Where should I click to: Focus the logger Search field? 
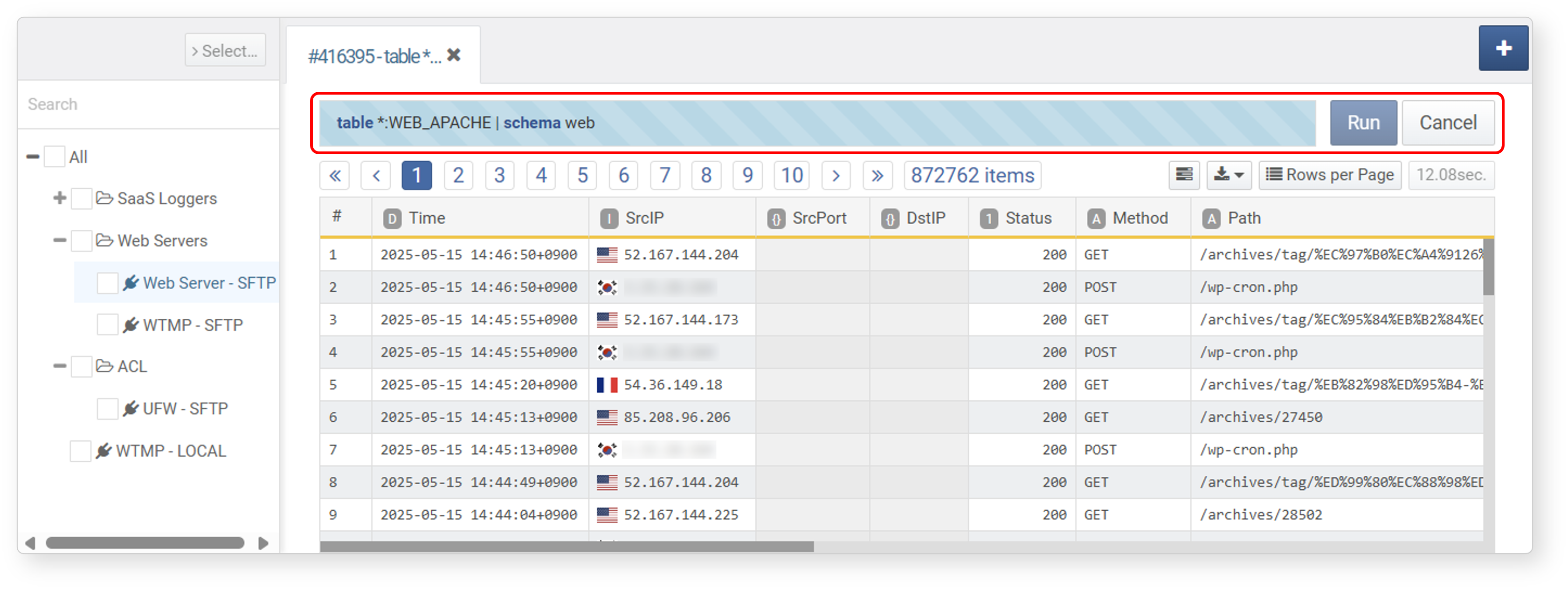coord(149,104)
